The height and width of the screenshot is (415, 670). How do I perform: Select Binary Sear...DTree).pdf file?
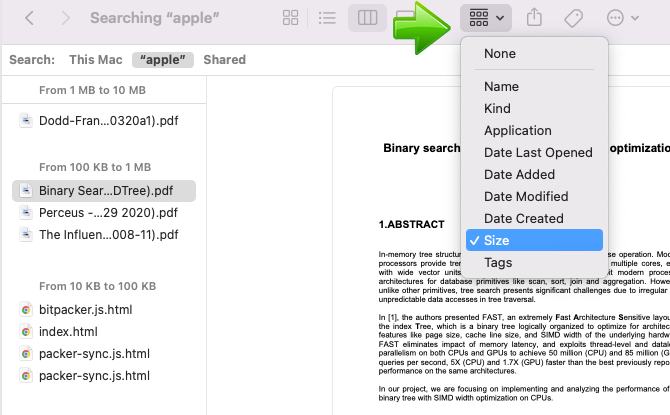click(x=104, y=191)
